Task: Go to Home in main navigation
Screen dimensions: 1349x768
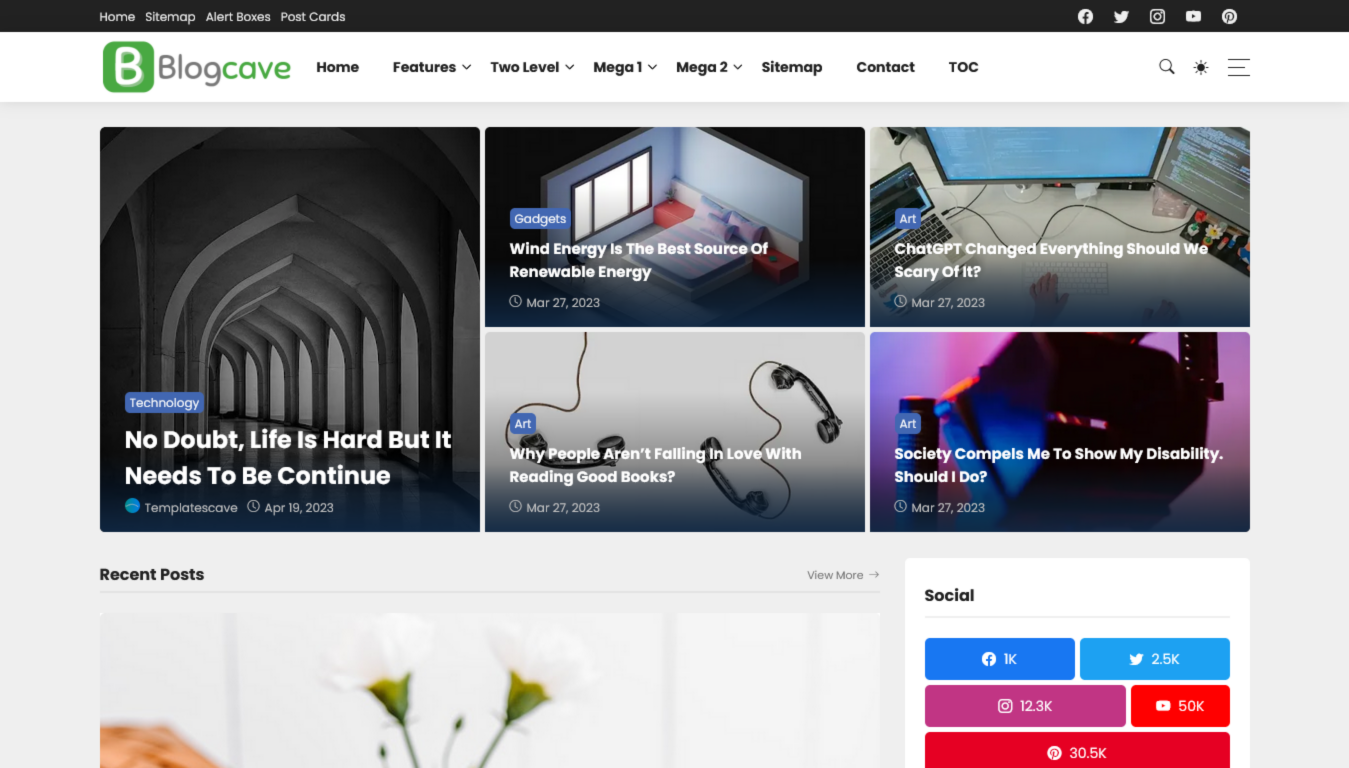Action: (337, 67)
